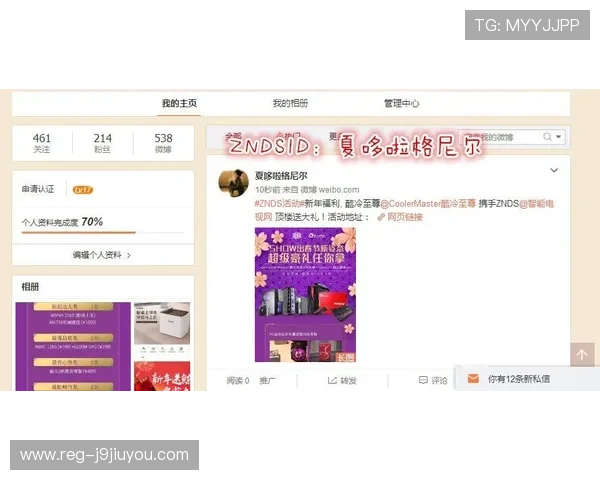The height and width of the screenshot is (480, 600).
Task: View the 538 微博 posts count
Action: coord(163,143)
